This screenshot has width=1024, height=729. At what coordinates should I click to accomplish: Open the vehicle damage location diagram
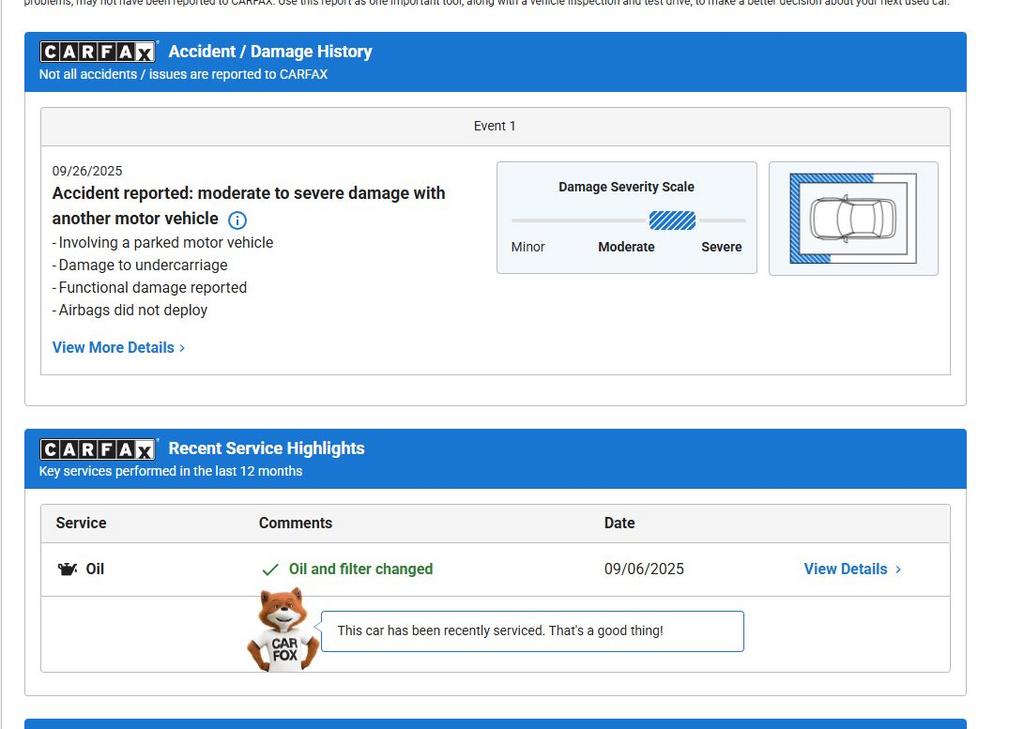[x=853, y=218]
